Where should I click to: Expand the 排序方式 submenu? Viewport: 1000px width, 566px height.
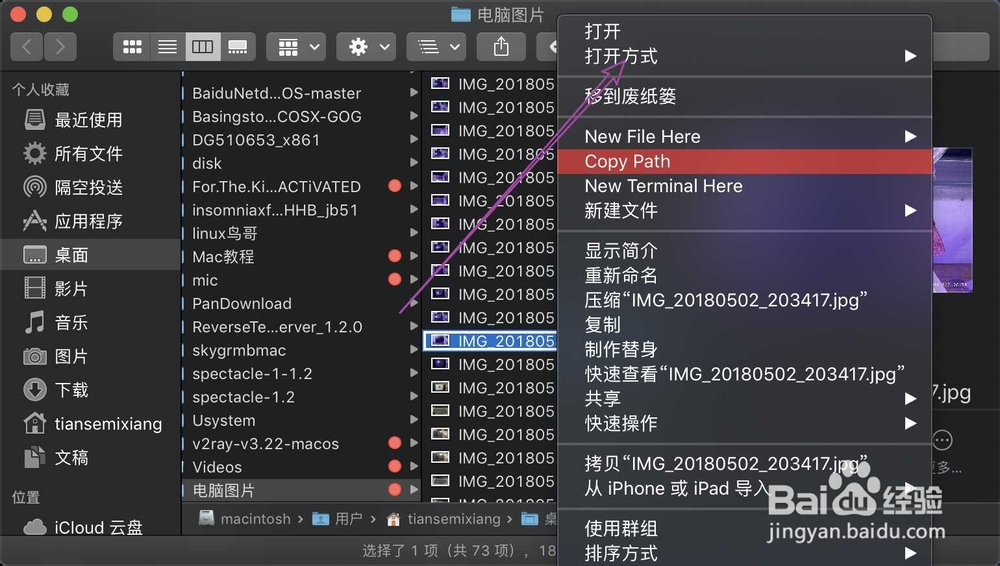(x=744, y=553)
